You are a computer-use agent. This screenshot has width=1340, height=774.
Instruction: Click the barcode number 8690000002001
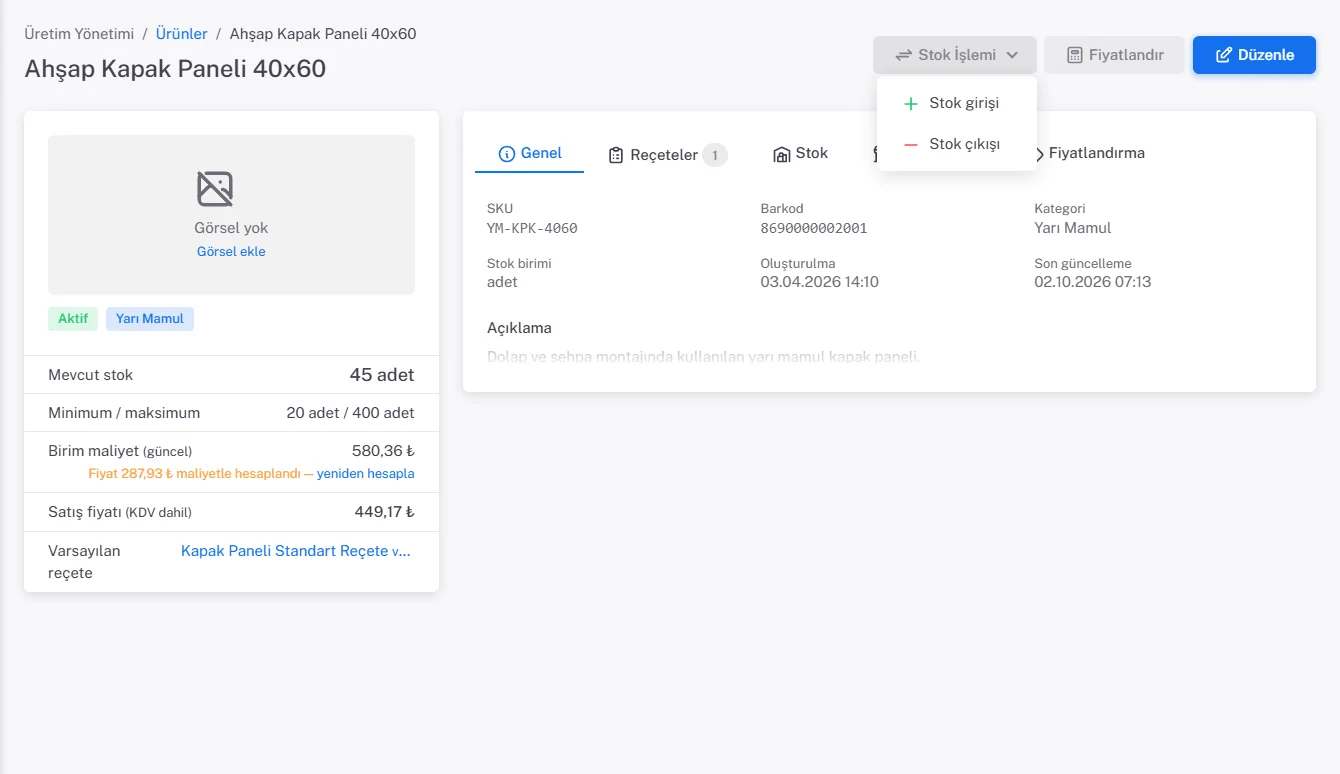tap(814, 228)
